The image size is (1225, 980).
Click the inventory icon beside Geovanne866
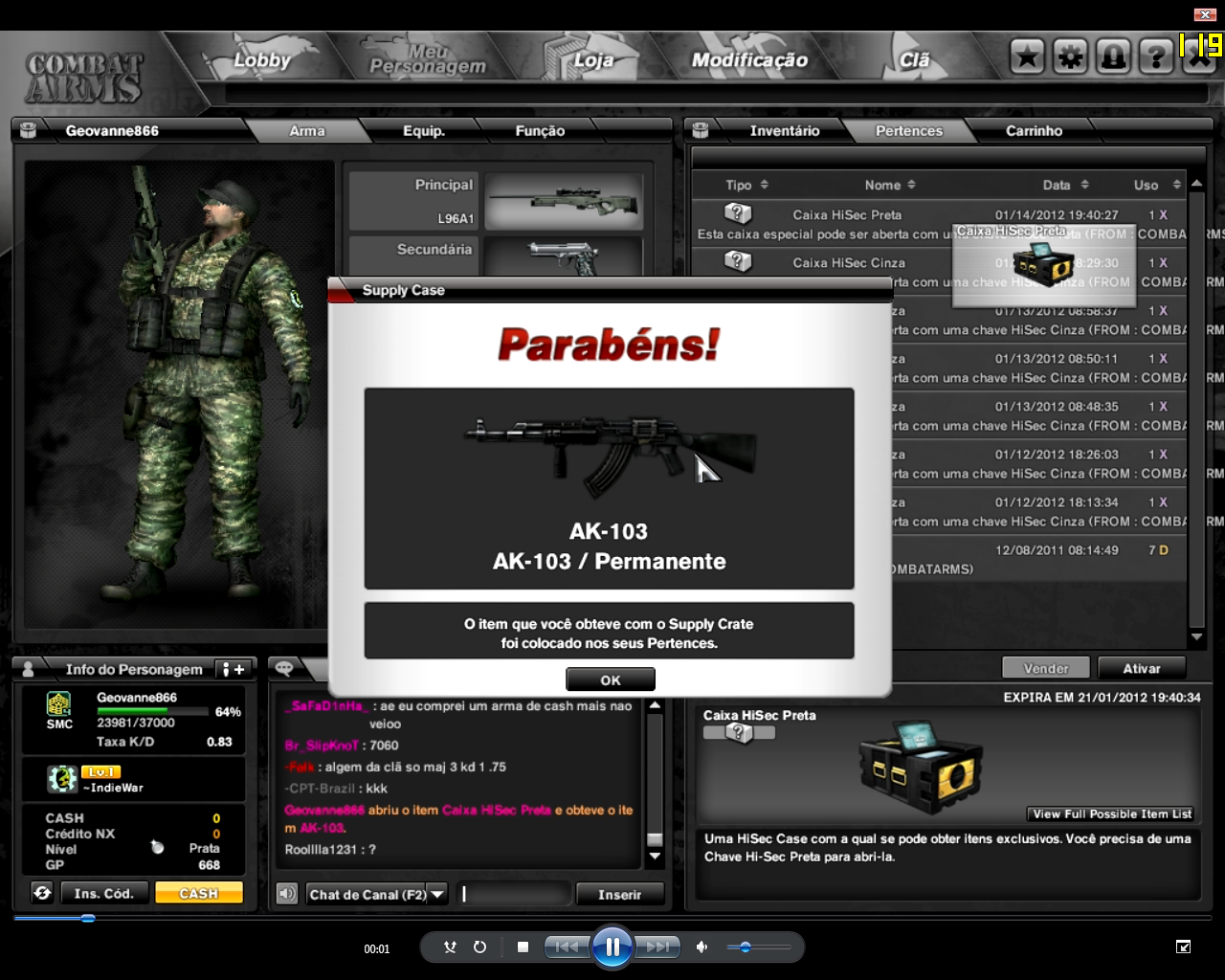[x=29, y=130]
